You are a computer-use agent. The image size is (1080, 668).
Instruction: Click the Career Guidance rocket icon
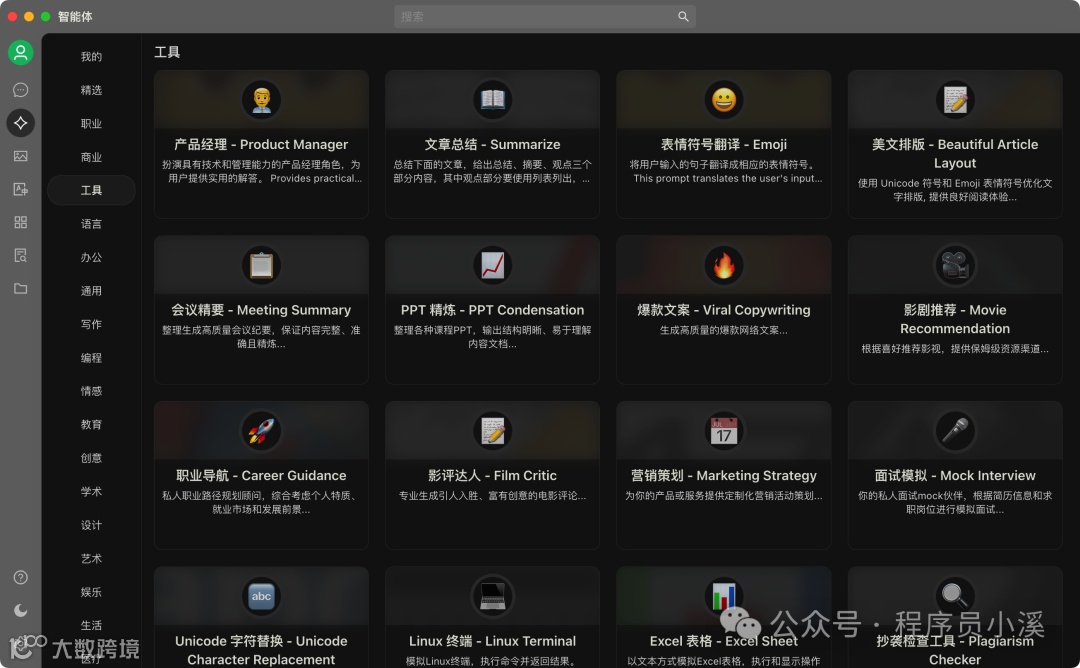[261, 431]
